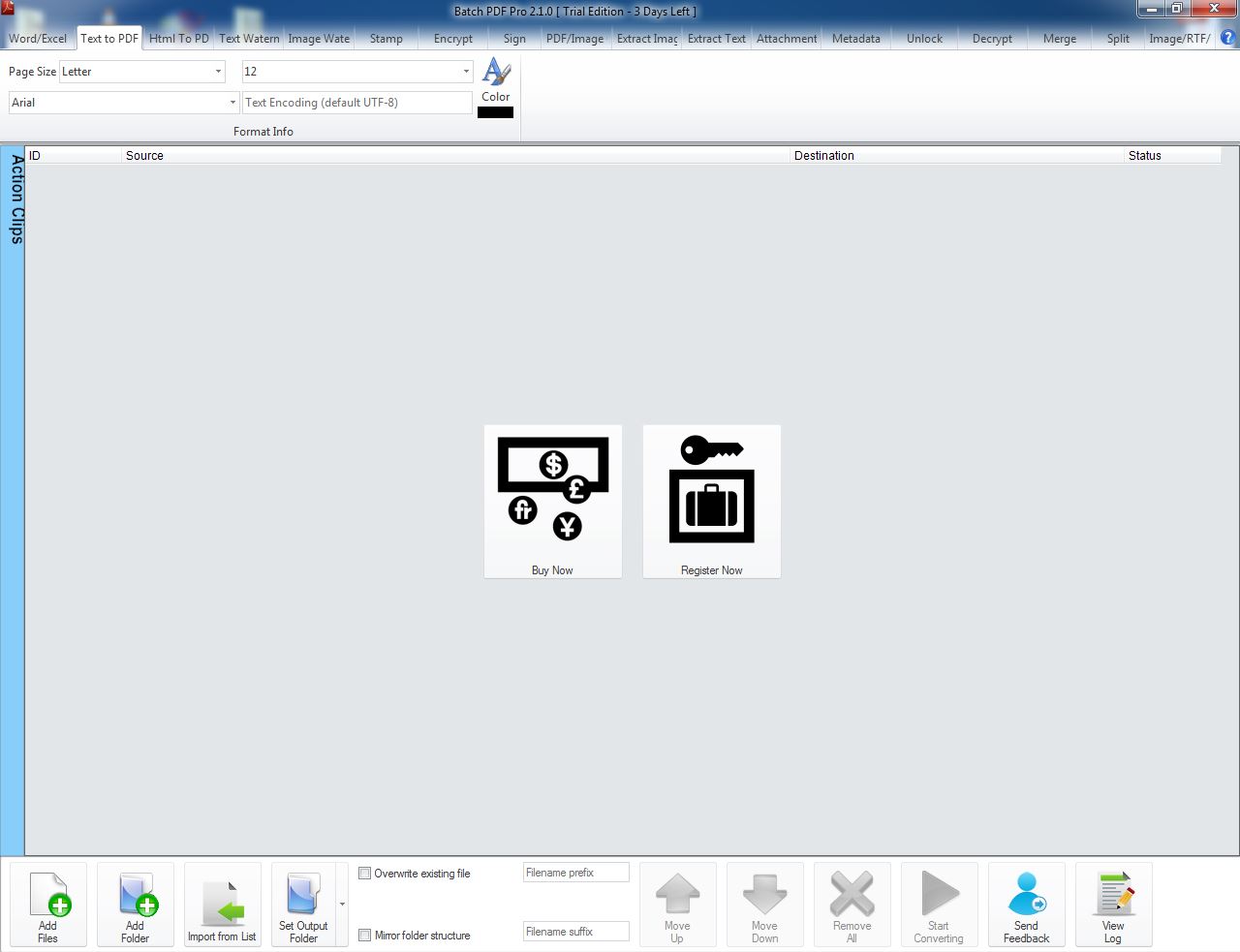Open the help question mark icon
This screenshot has height=952, width=1240.
click(x=1227, y=38)
